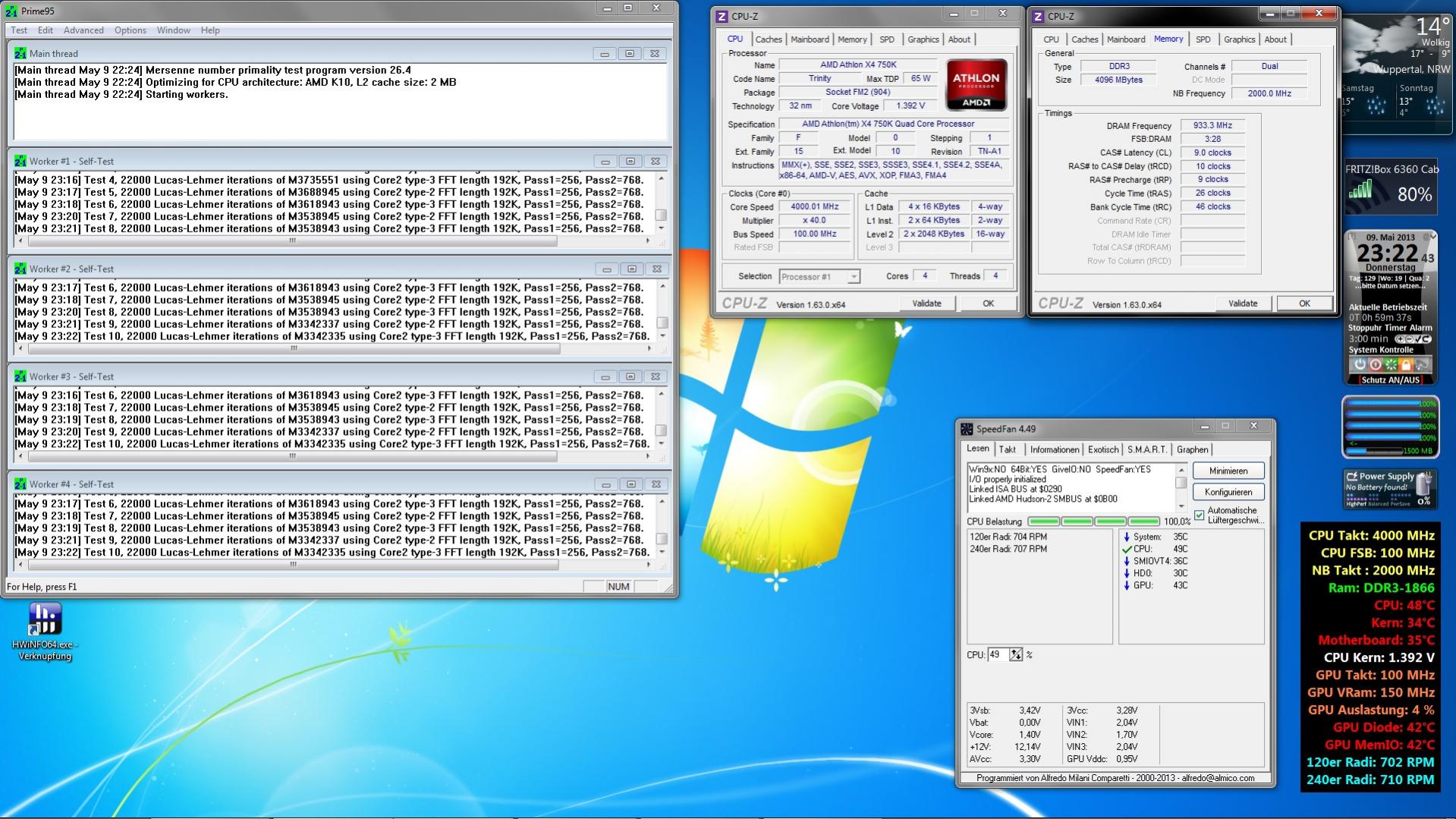Click the red shutdown icon in System Kontrolle
The image size is (1456, 819).
pos(1375,365)
